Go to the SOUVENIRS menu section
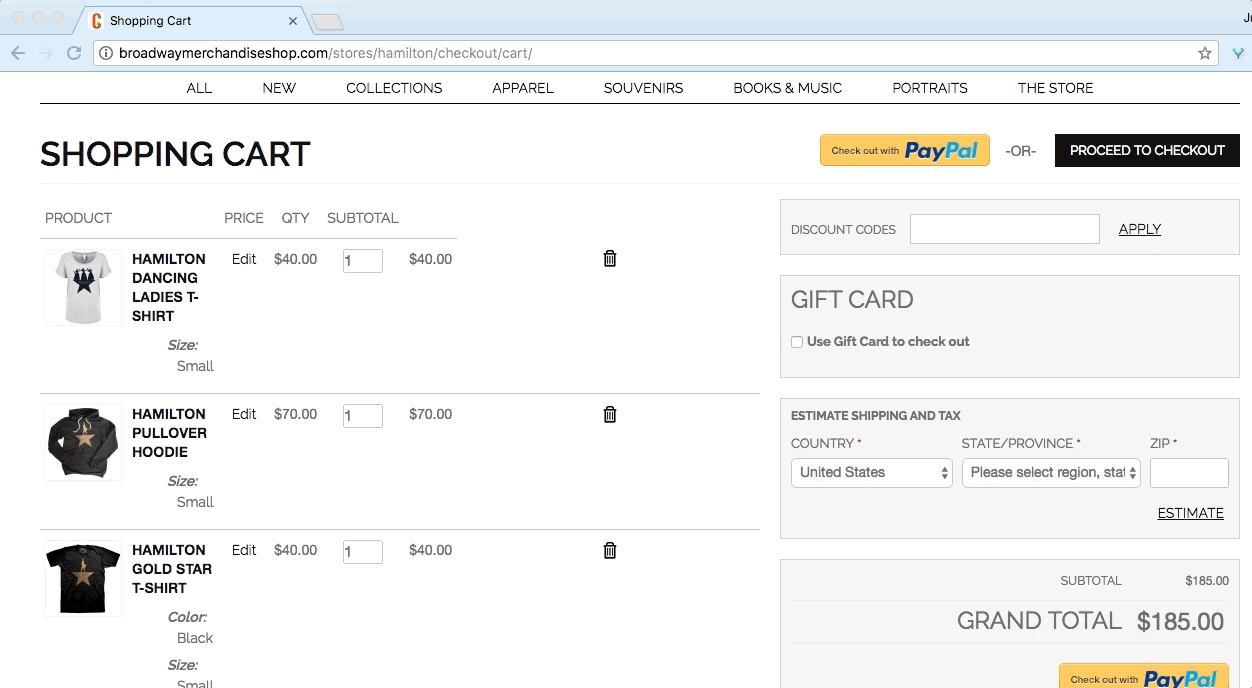 pos(643,88)
